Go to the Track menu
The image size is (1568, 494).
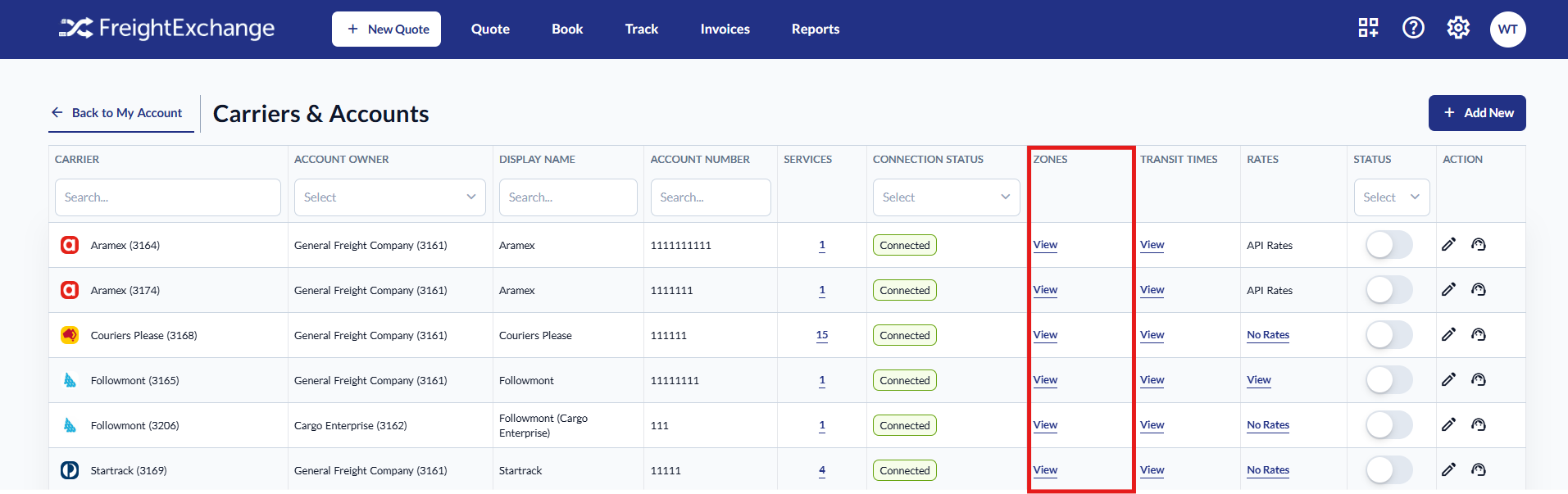coord(642,29)
